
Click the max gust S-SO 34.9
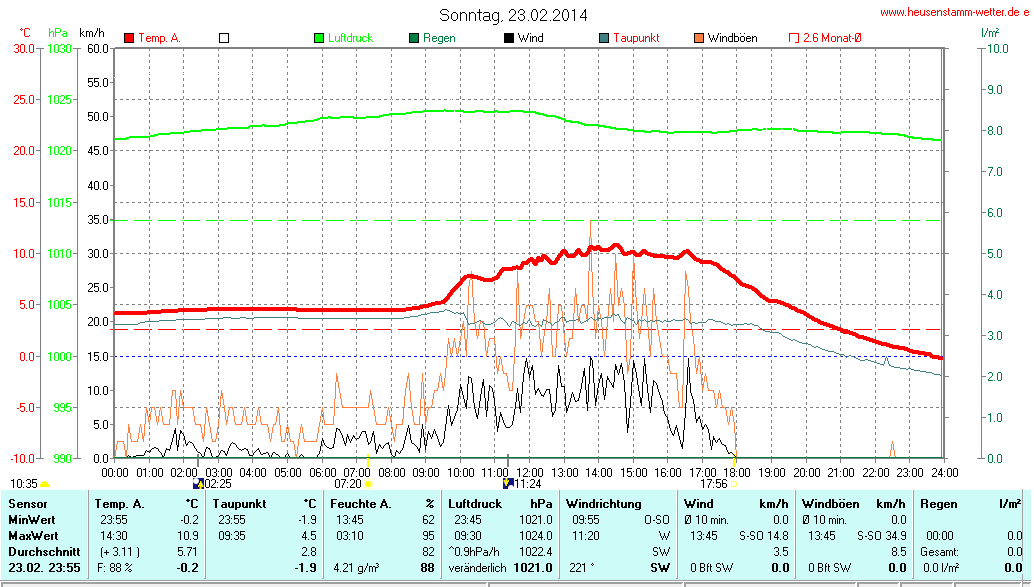882,536
